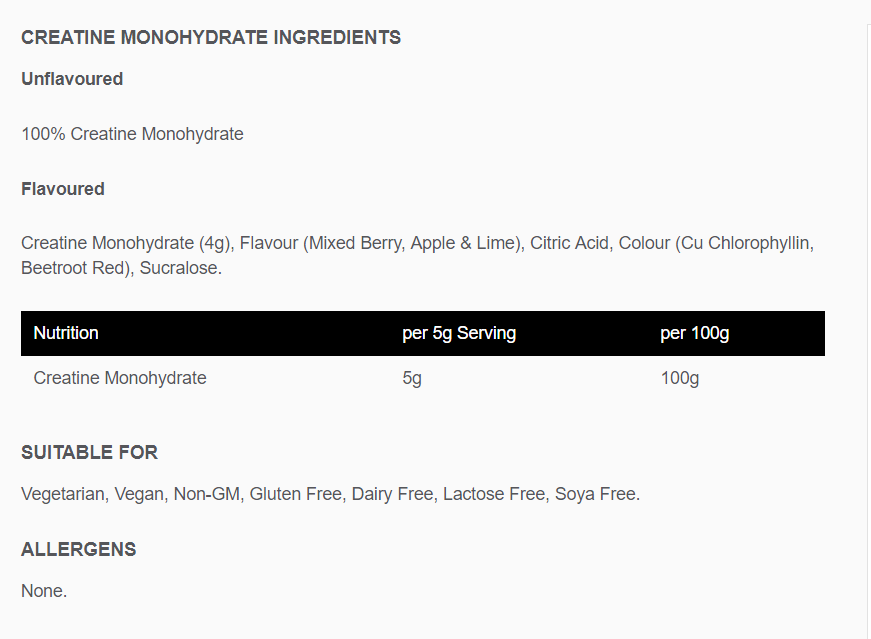Click the 5g value cell
Image resolution: width=871 pixels, height=639 pixels.
pyautogui.click(x=412, y=378)
